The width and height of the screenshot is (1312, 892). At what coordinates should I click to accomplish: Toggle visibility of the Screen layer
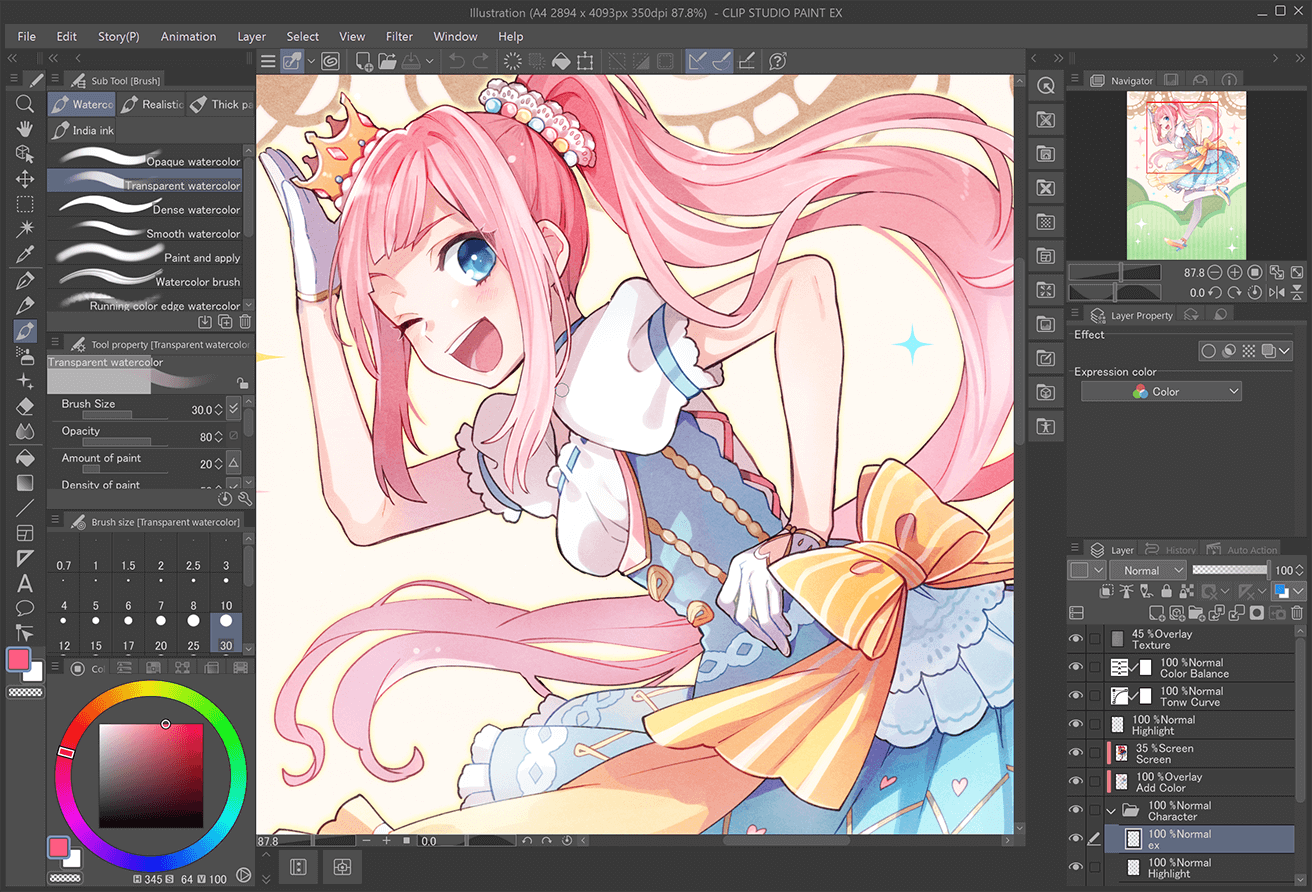tap(1077, 753)
